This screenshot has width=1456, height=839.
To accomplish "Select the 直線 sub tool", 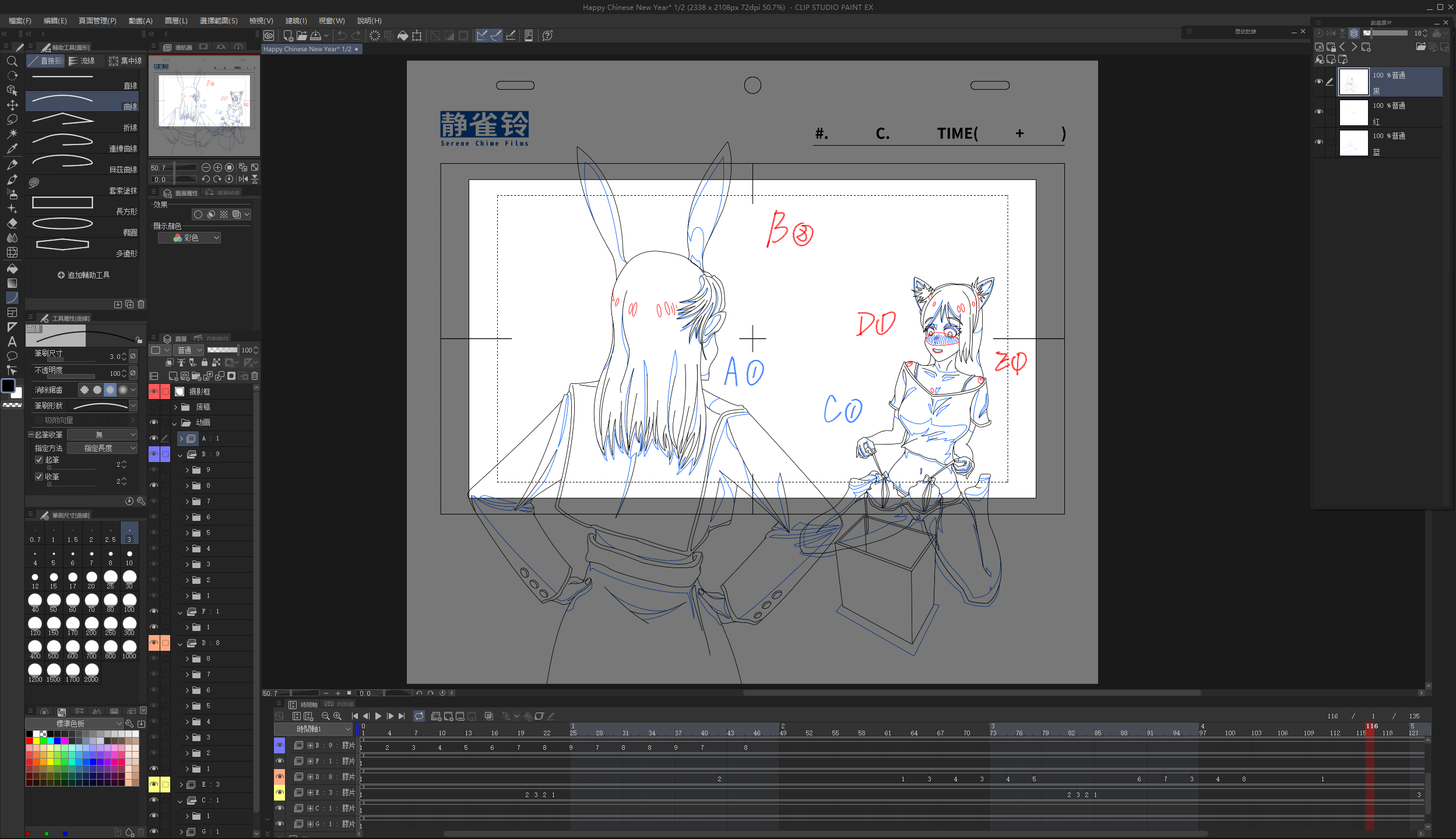I will tap(82, 80).
